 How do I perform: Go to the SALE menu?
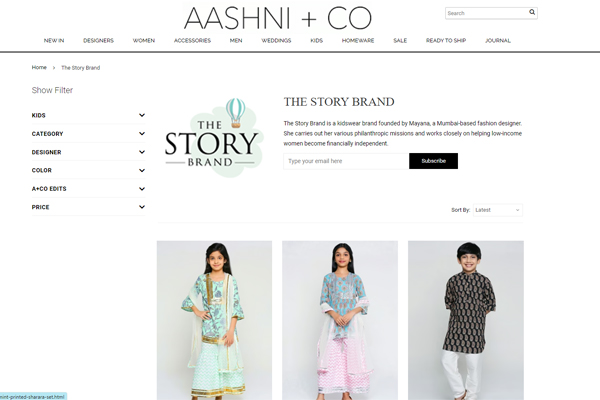(400, 40)
